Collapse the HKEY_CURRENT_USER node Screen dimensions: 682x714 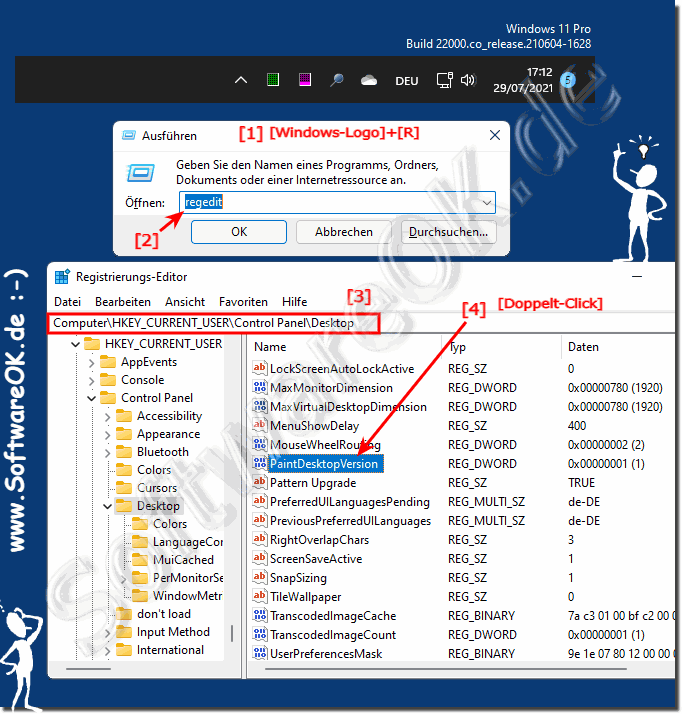pyautogui.click(x=76, y=344)
